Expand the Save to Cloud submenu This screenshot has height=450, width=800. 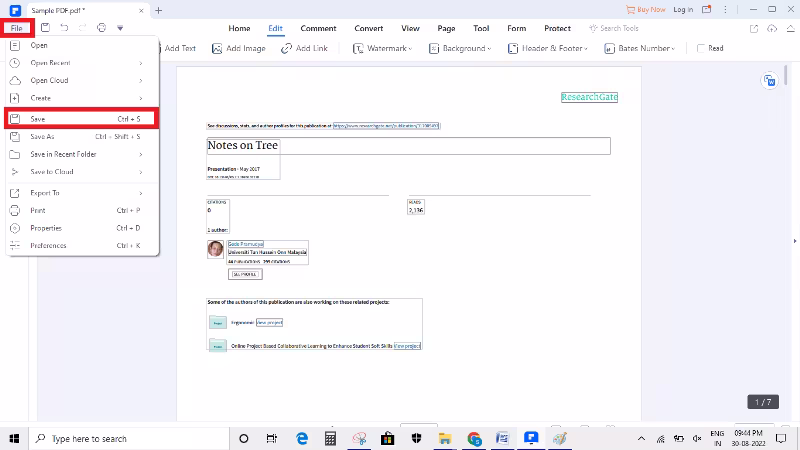click(x=82, y=172)
